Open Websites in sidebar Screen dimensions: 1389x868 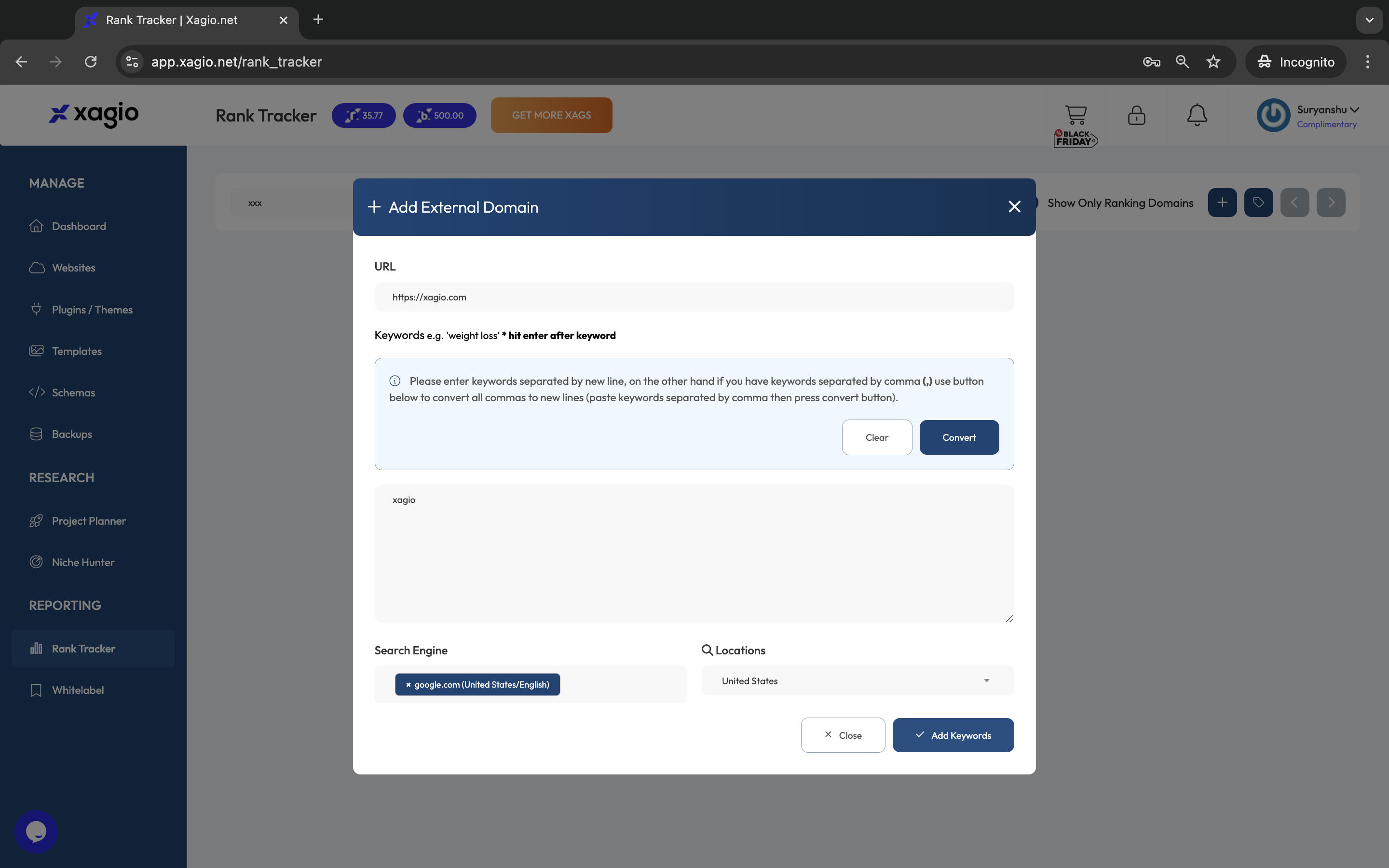coord(73,268)
